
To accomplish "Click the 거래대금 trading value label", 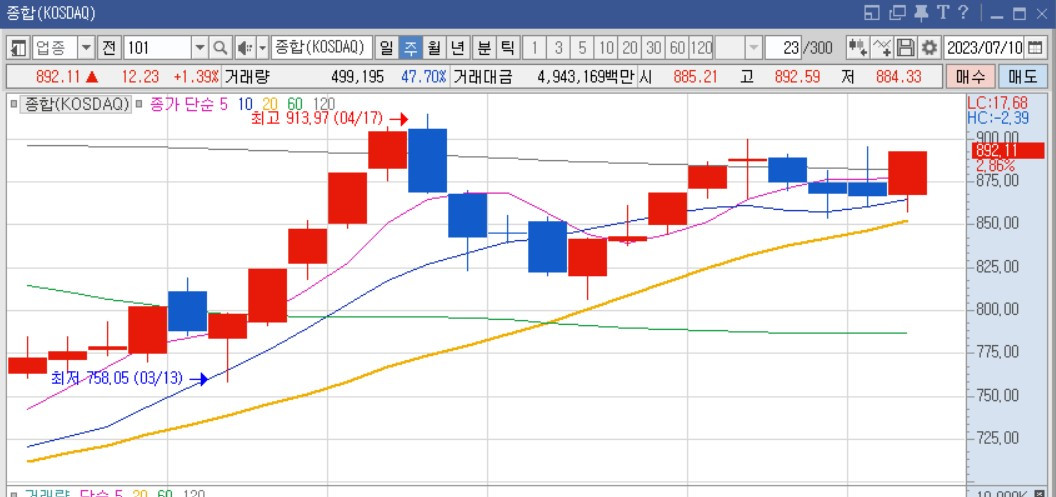I will [483, 77].
